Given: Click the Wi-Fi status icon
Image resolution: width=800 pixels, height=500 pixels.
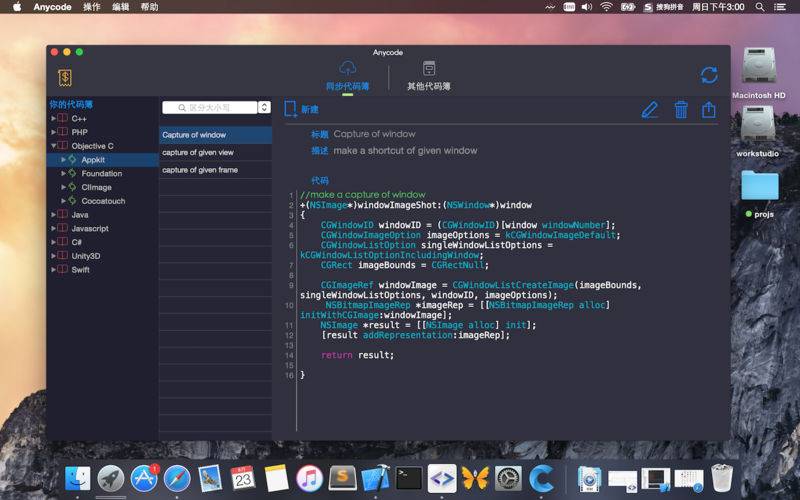Looking at the screenshot, I should (606, 7).
